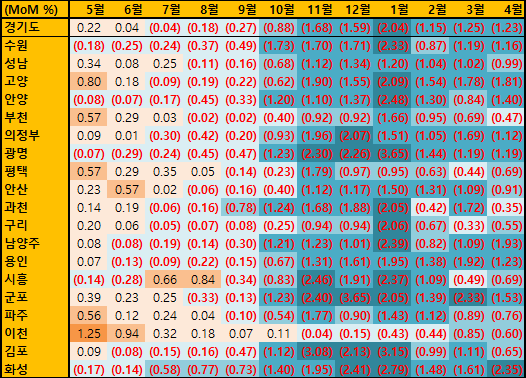Select the 수원 row label
Viewport: 526px width, 378px height.
click(35, 46)
